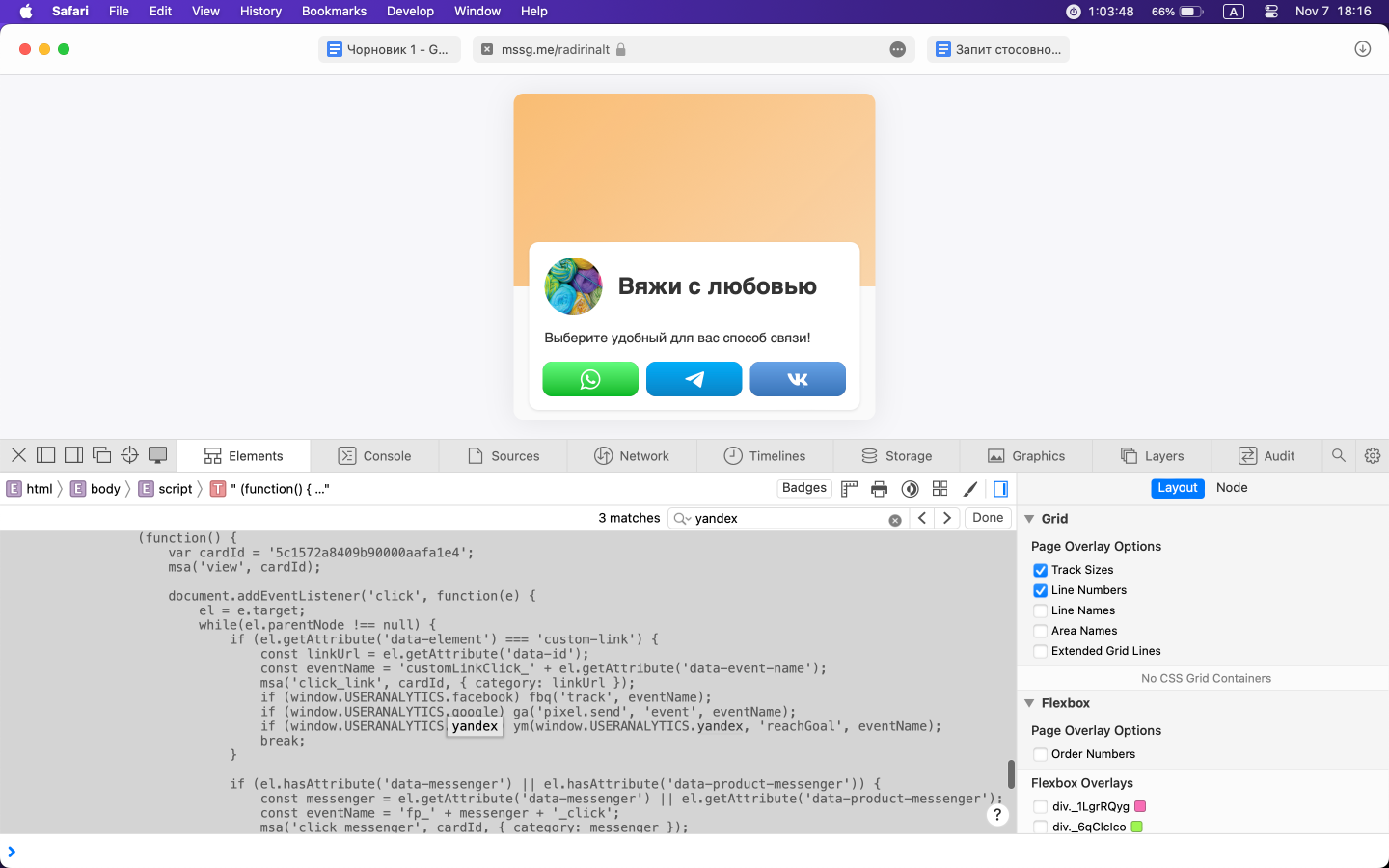Open the VK contact button

(x=798, y=379)
